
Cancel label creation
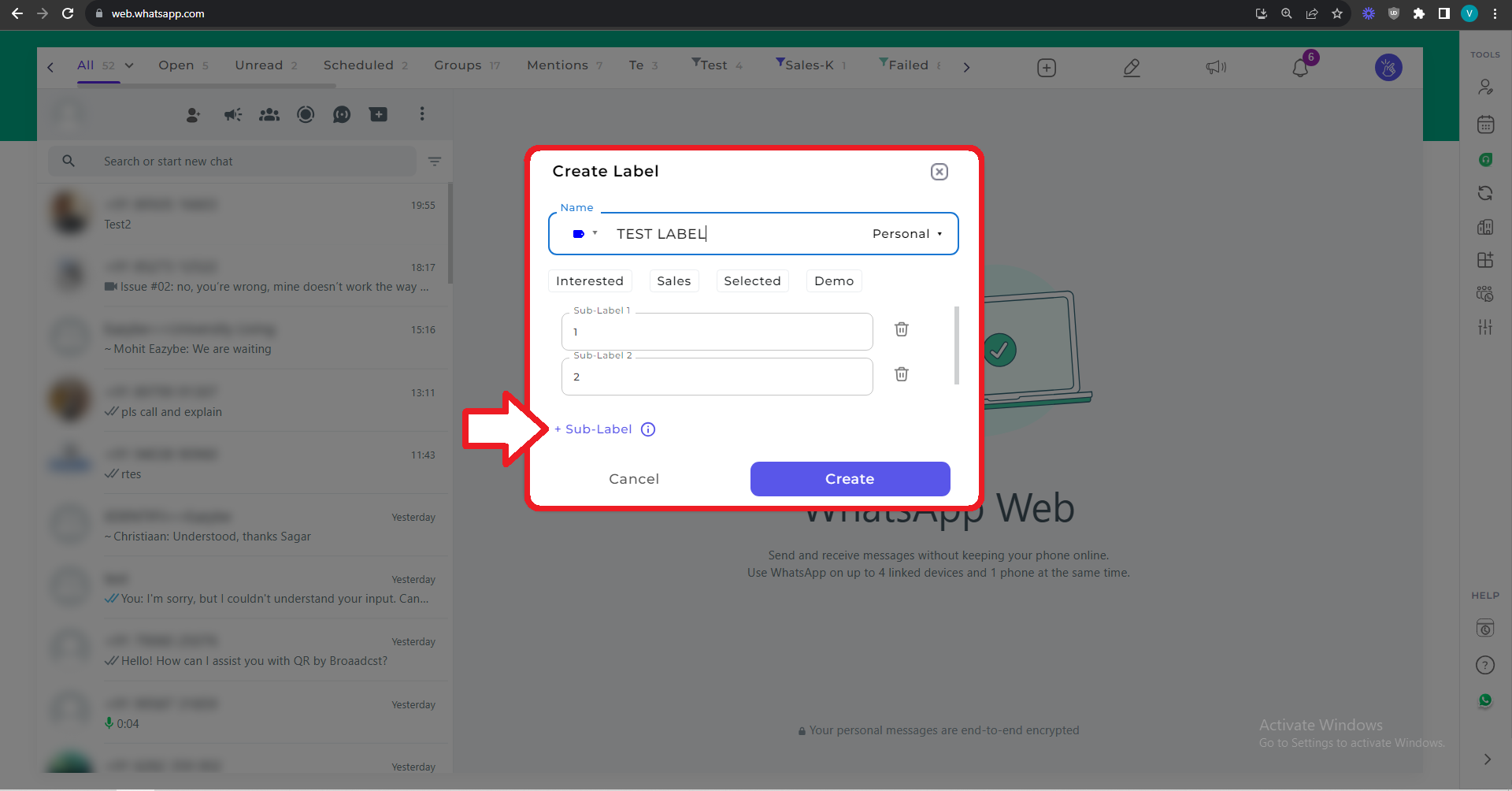tap(634, 479)
